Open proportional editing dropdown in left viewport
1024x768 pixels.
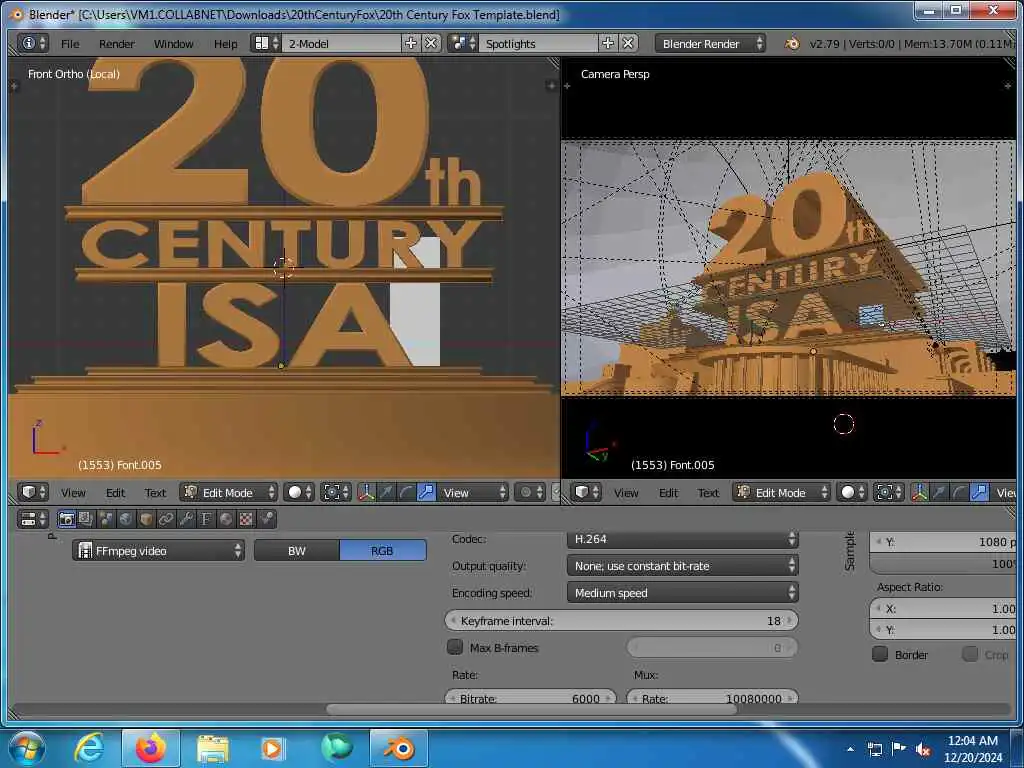point(530,492)
